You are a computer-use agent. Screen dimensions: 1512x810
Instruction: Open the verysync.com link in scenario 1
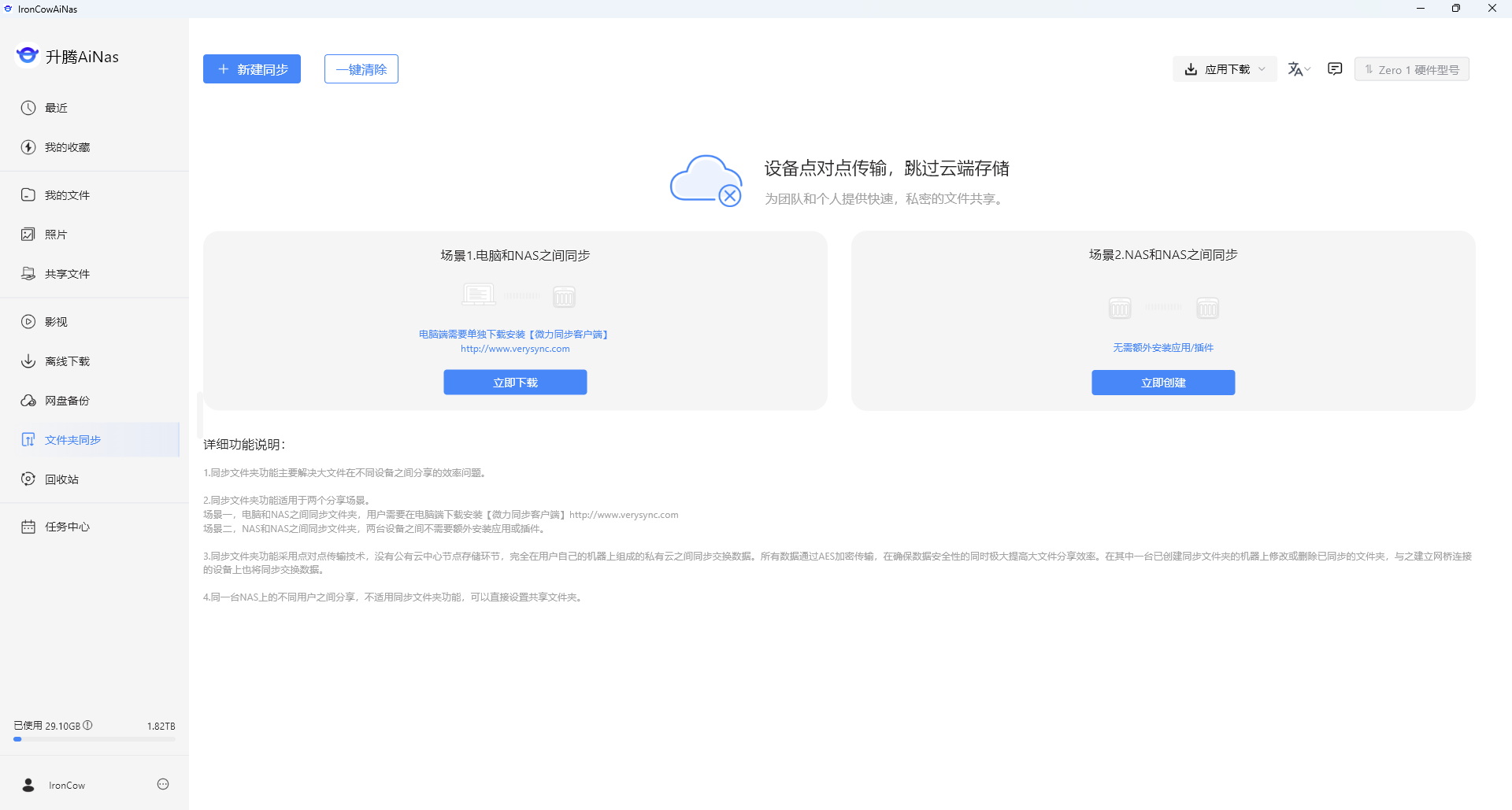coord(515,349)
